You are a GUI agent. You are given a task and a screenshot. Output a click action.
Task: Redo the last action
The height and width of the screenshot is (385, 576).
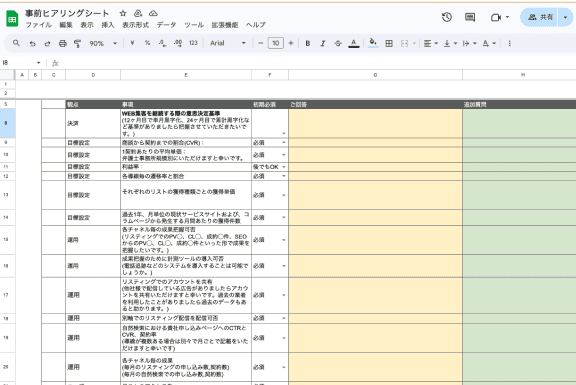click(47, 43)
